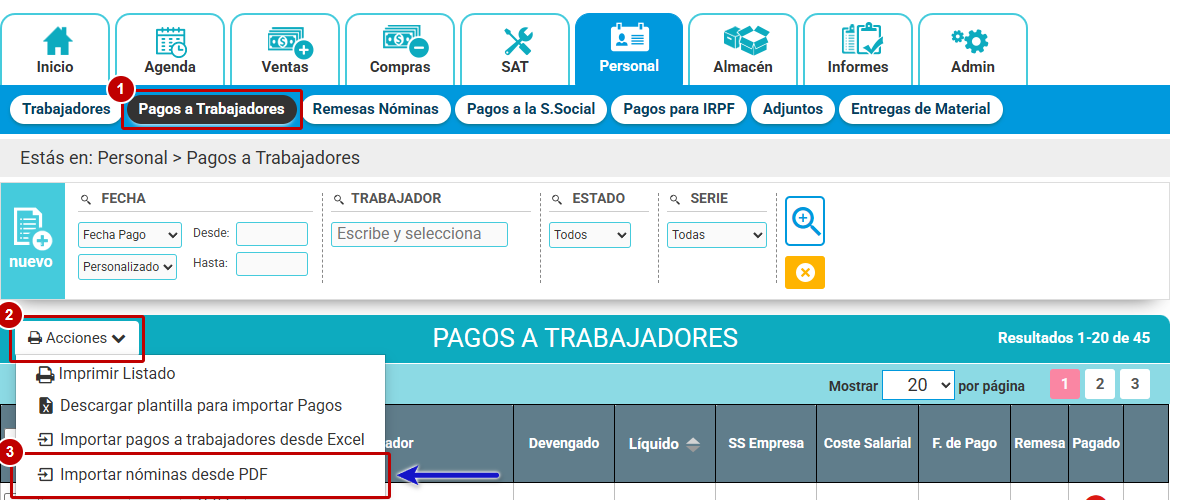Open the Personalizado period dropdown
Image resolution: width=1200 pixels, height=500 pixels.
[127, 267]
